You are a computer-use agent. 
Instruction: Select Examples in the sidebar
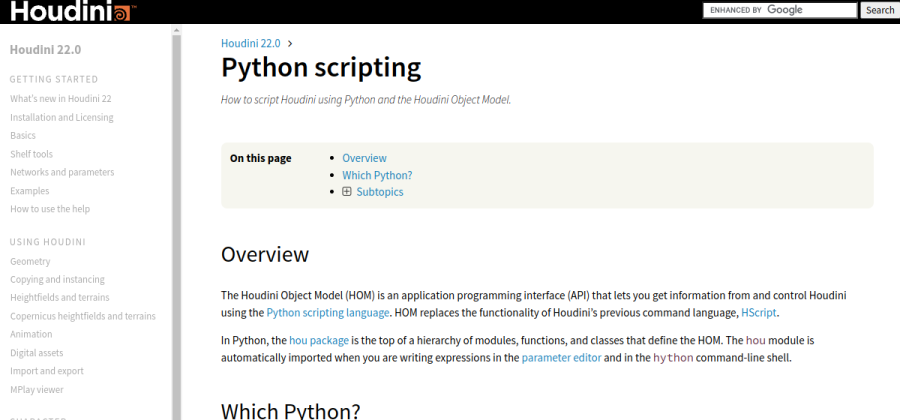point(29,190)
